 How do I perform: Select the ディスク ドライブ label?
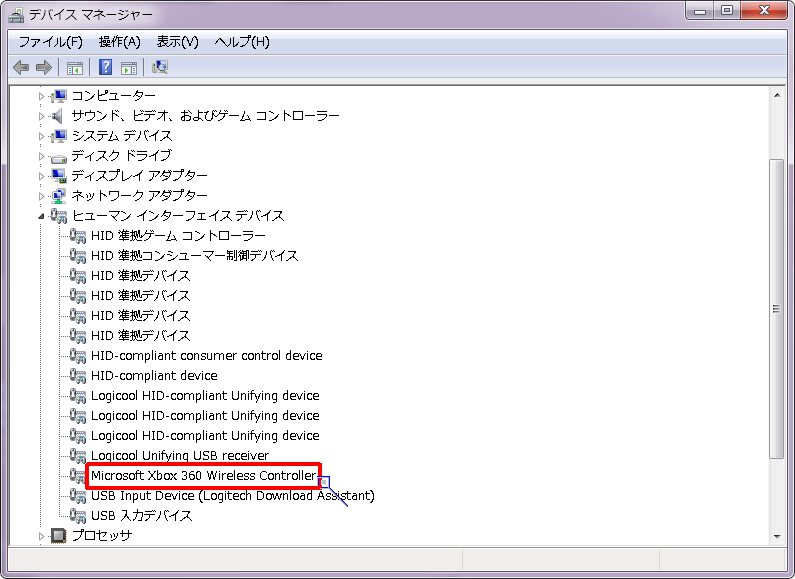122,156
